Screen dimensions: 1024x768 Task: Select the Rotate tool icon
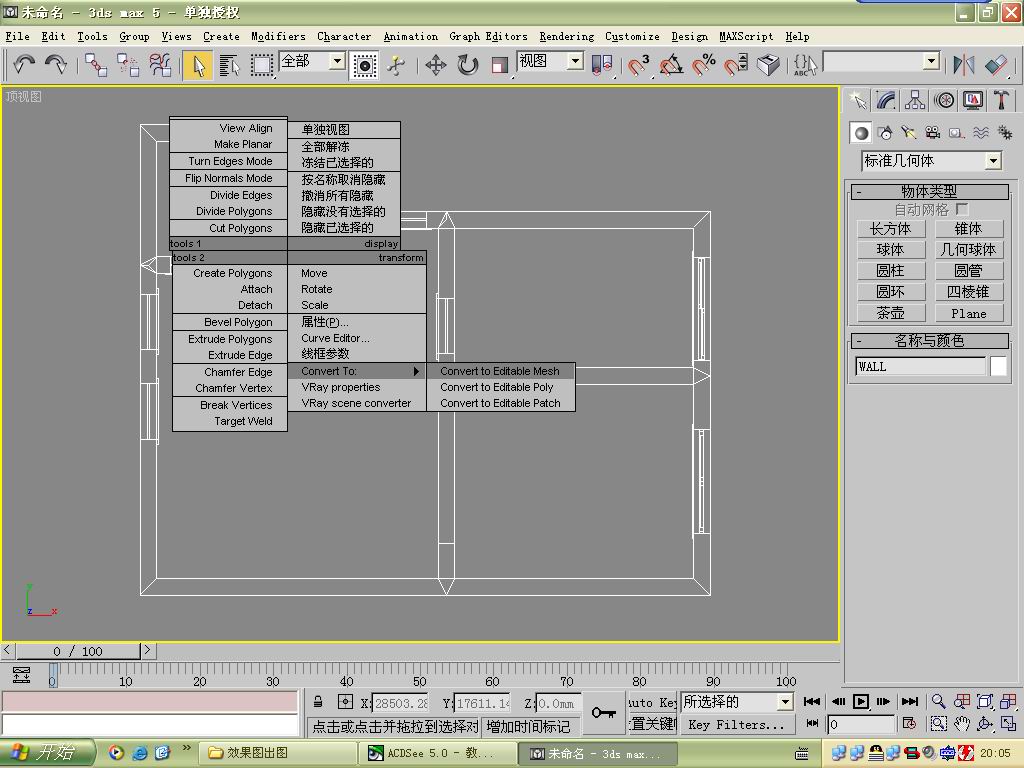coord(467,65)
